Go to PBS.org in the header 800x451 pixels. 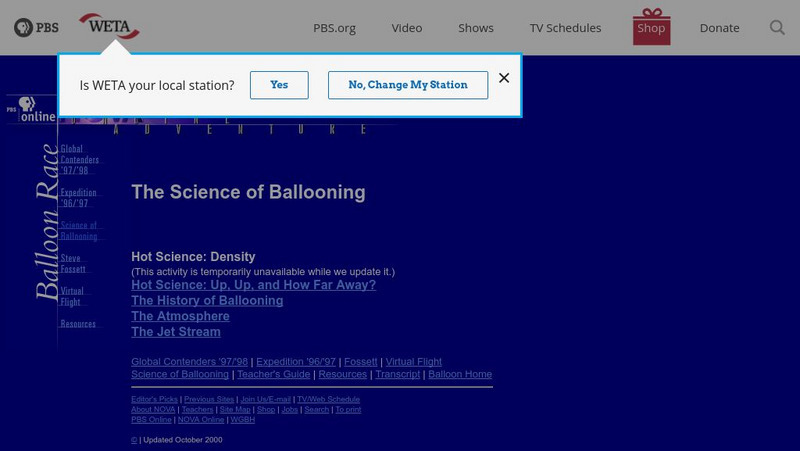point(334,28)
